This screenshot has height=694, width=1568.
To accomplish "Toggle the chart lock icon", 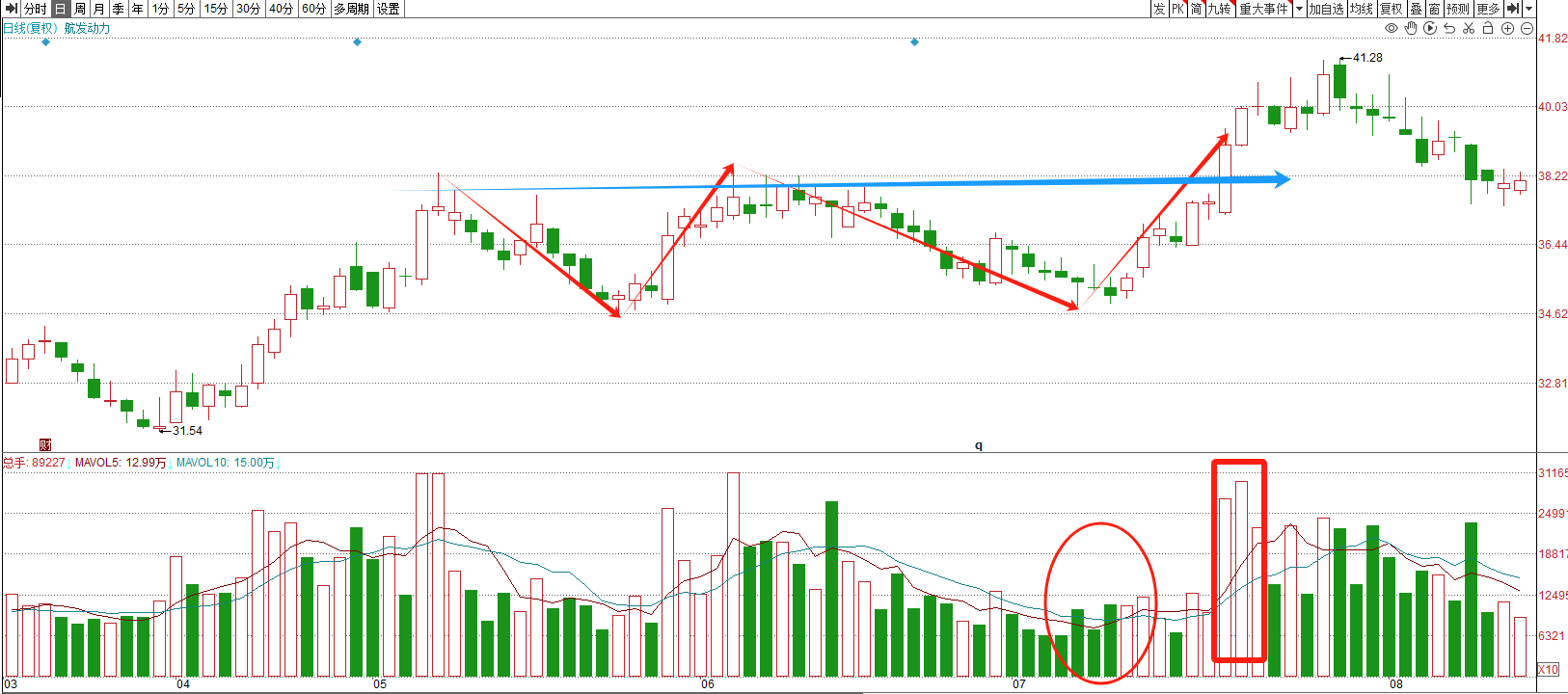I will coord(1488,28).
